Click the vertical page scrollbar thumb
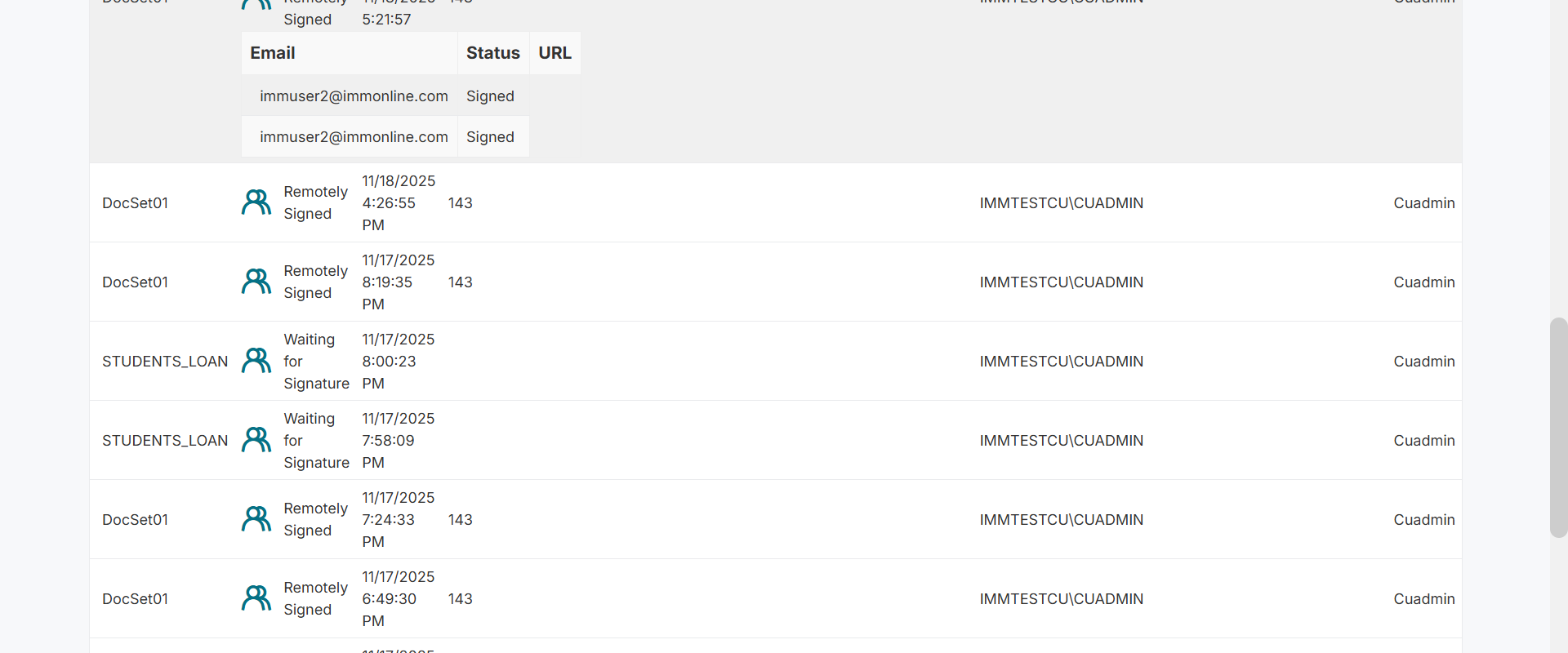This screenshot has width=1568, height=653. [x=1558, y=427]
